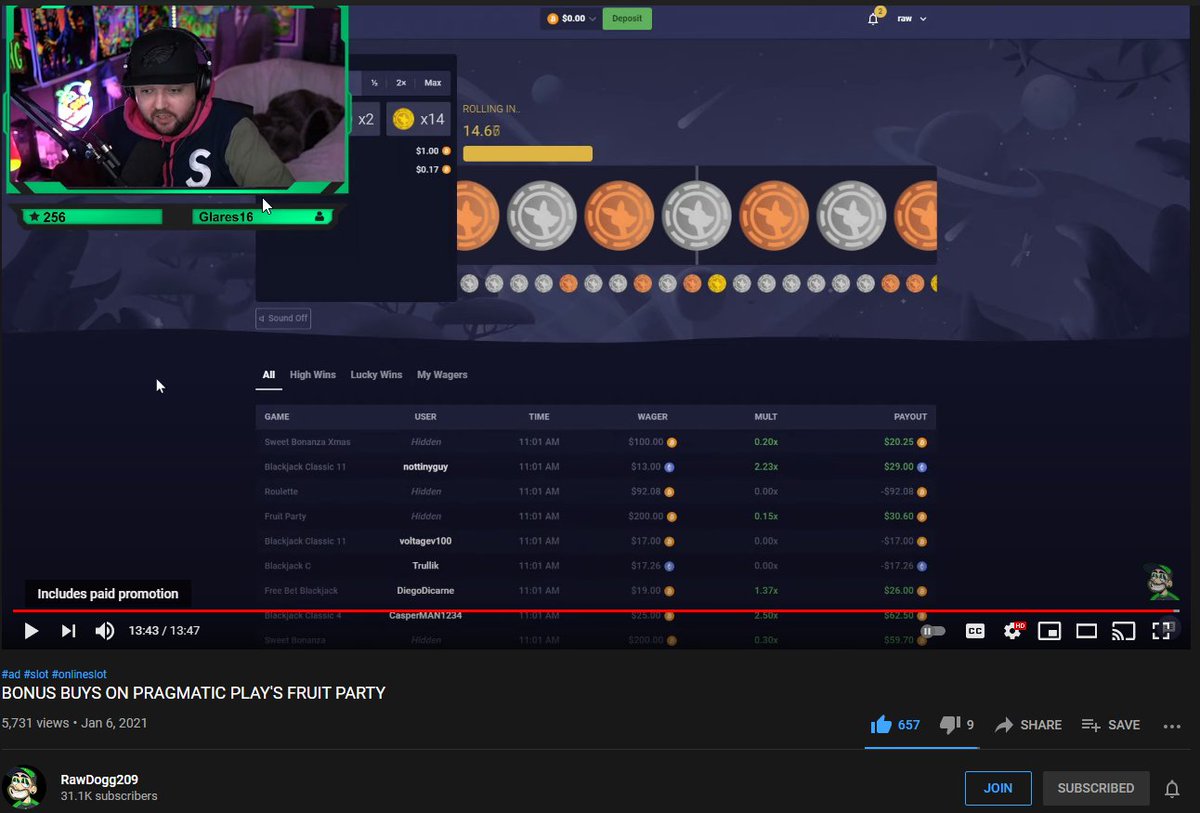This screenshot has height=813, width=1200.
Task: Open the My Wagers tab
Action: pos(442,375)
